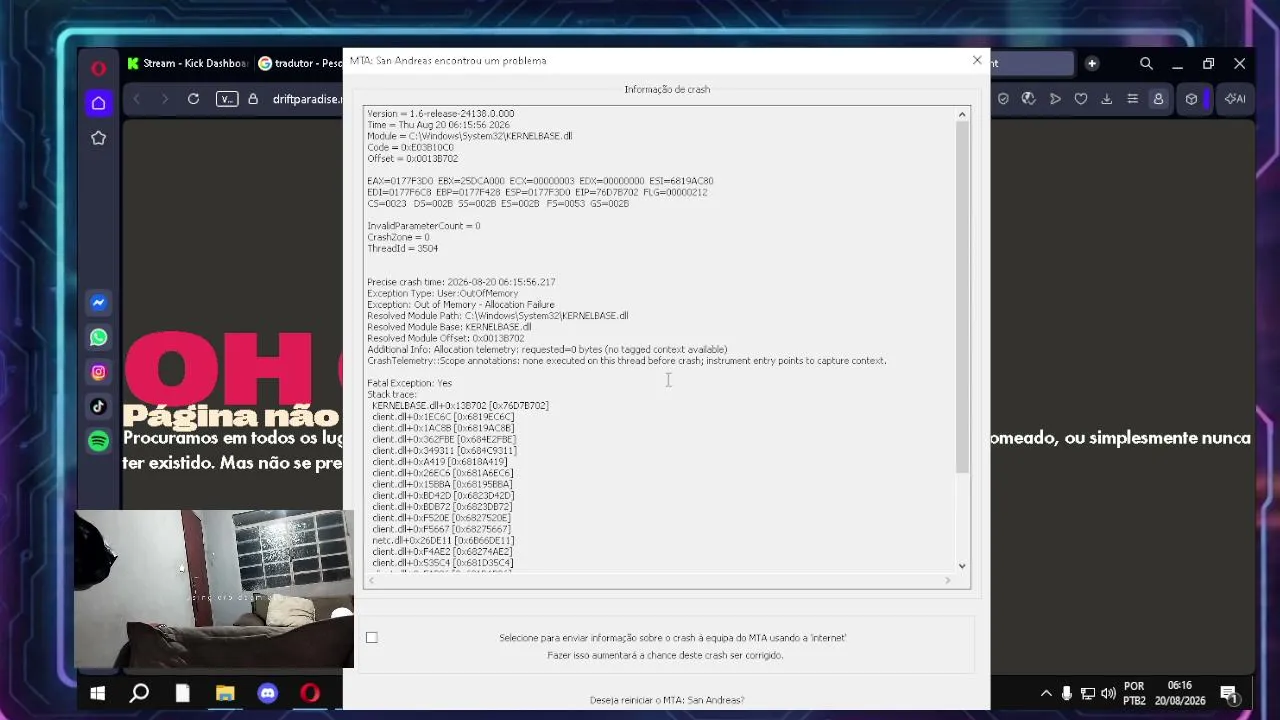This screenshot has height=720, width=1280.
Task: Open WhatsApp in the Opera sidebar
Action: click(x=98, y=338)
